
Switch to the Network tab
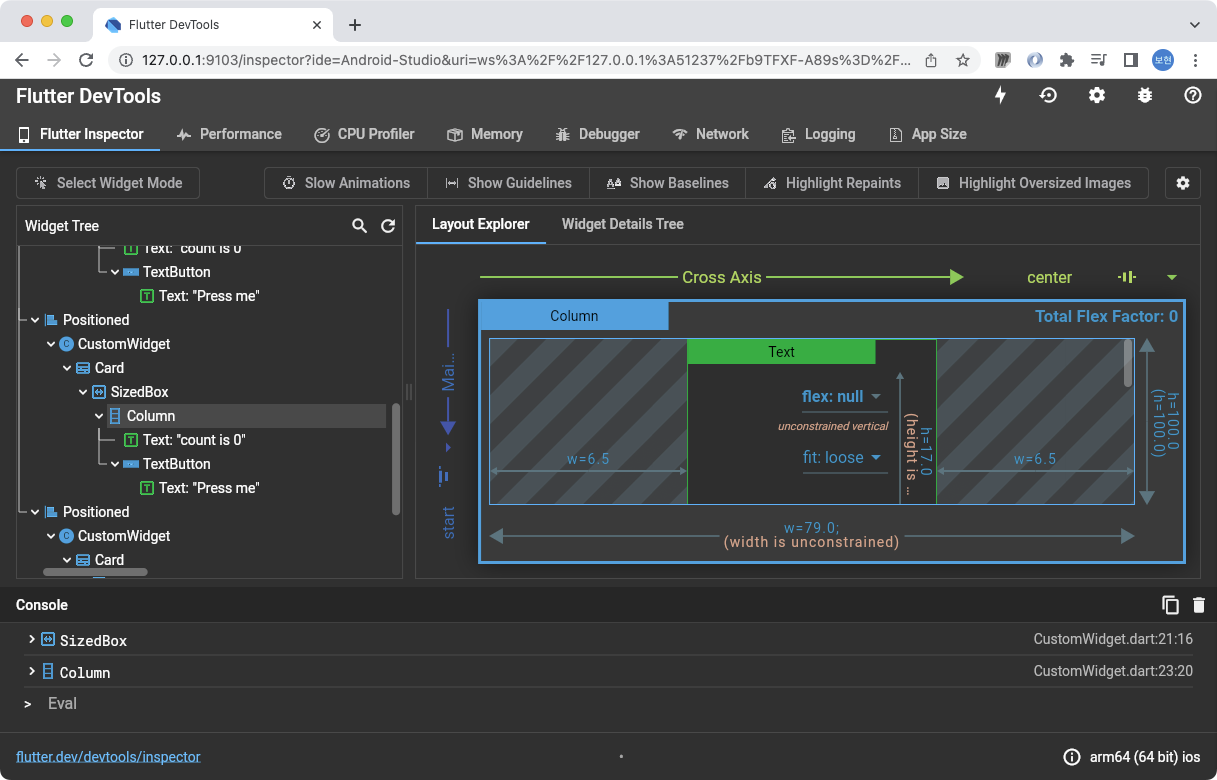tap(710, 134)
